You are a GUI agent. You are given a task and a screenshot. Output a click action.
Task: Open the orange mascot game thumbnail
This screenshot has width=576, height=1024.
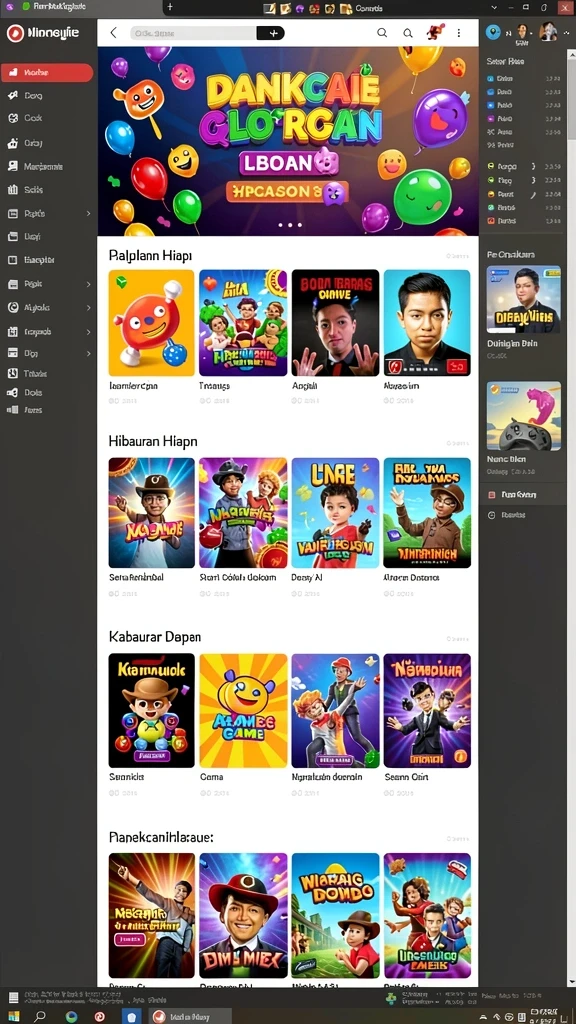point(152,323)
